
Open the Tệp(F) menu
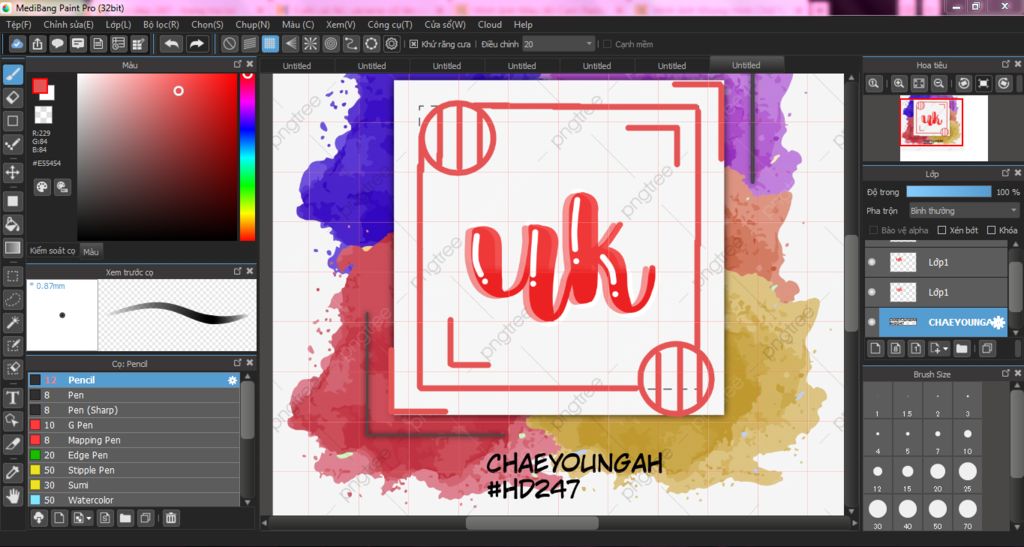(x=18, y=25)
